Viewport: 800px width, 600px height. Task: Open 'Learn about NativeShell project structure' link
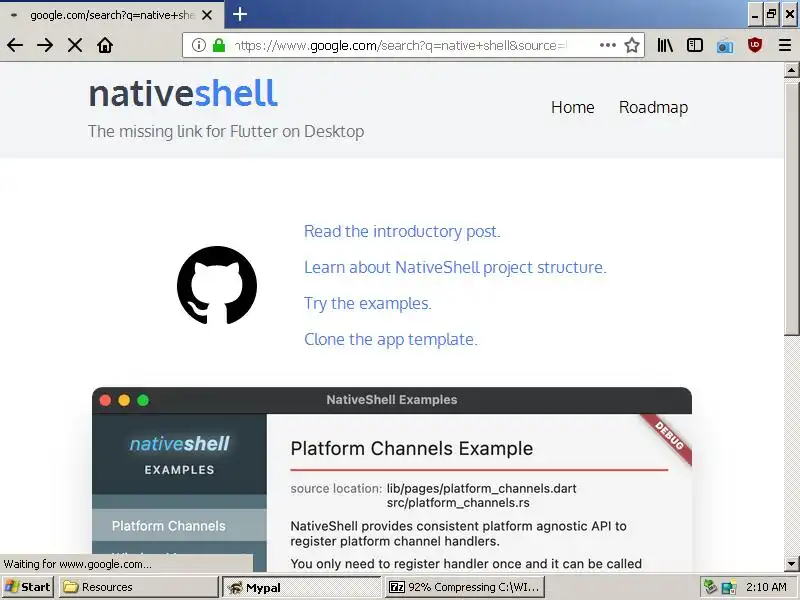455,267
